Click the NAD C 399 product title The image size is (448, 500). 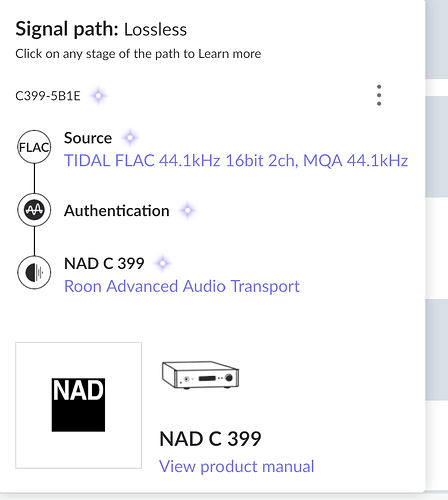210,439
